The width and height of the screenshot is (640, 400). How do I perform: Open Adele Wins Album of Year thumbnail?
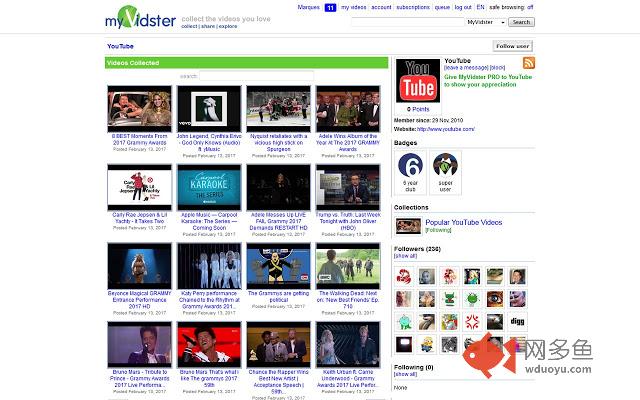(x=348, y=109)
